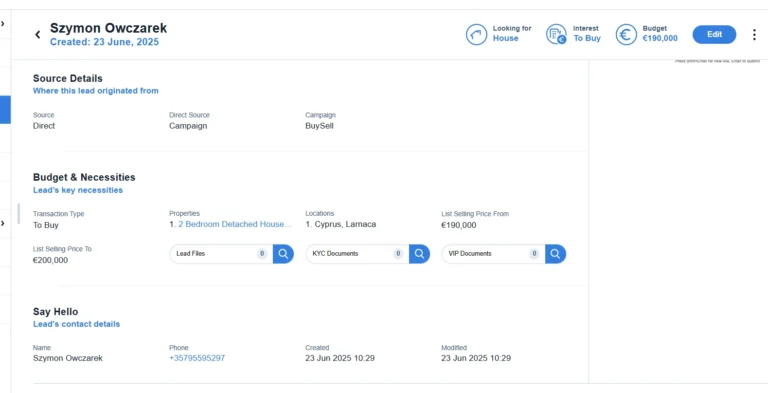Expand the top sidebar chevron
Viewport: 768px width, 393px height.
[x=2, y=23]
